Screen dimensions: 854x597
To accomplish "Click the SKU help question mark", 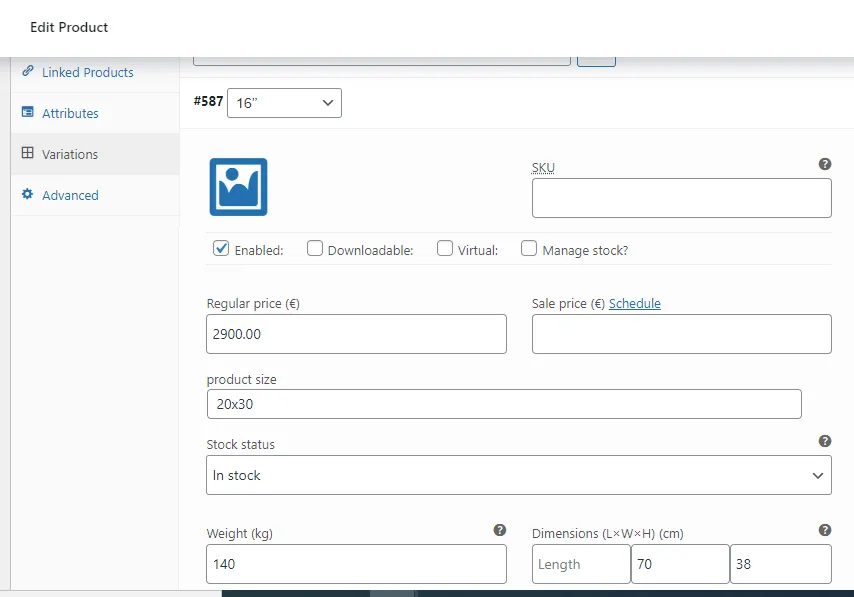I will click(825, 164).
